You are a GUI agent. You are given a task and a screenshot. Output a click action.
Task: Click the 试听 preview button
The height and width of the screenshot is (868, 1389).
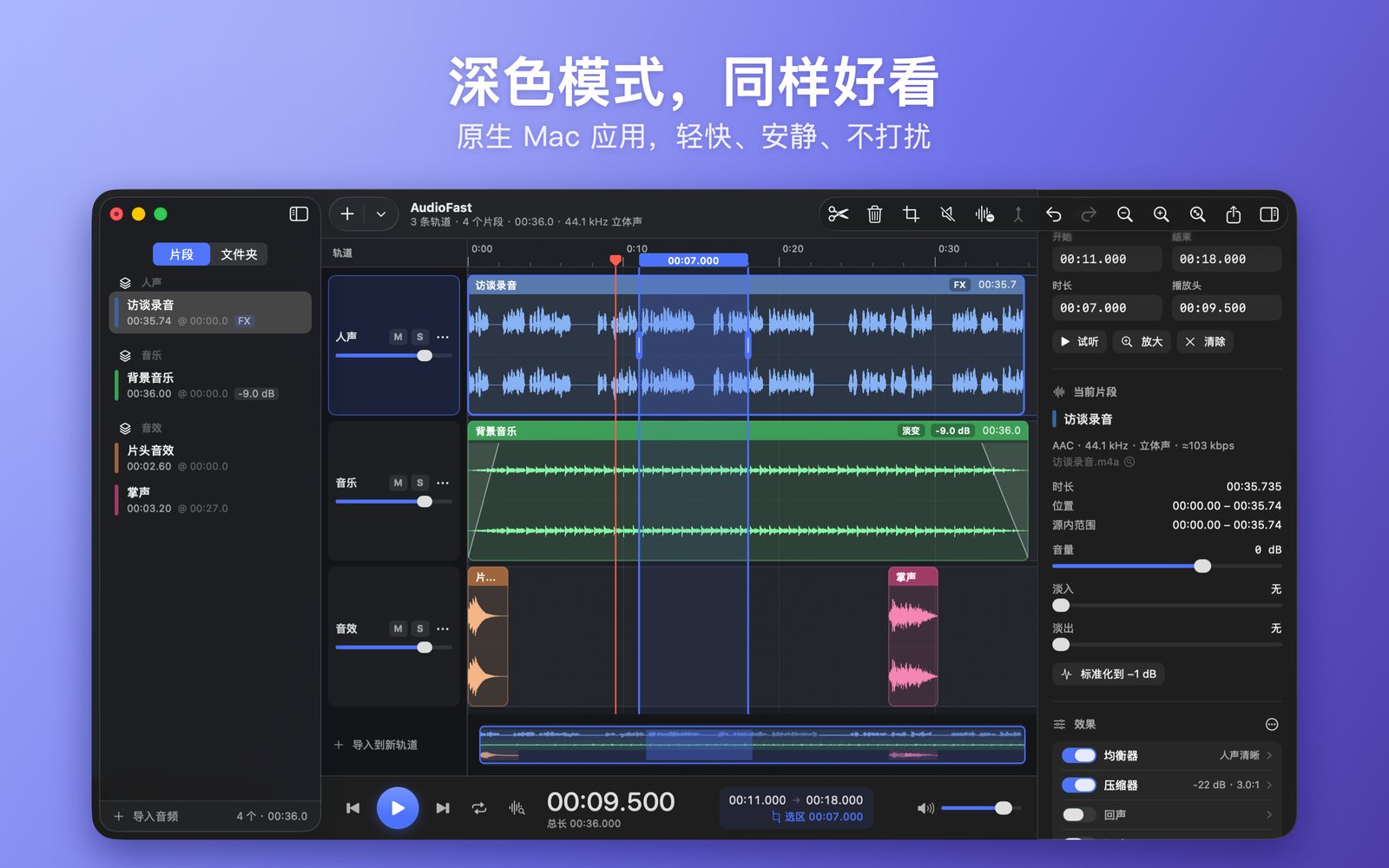[x=1079, y=342]
